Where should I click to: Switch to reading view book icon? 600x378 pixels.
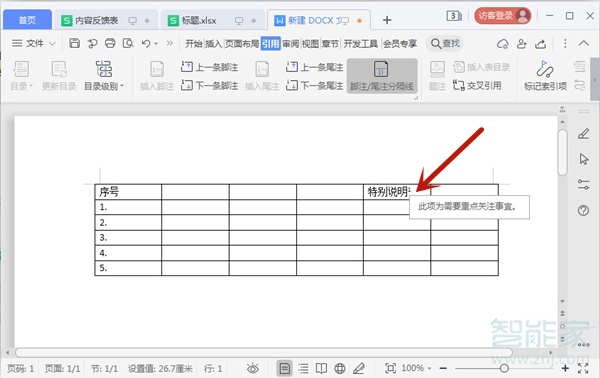(x=321, y=368)
